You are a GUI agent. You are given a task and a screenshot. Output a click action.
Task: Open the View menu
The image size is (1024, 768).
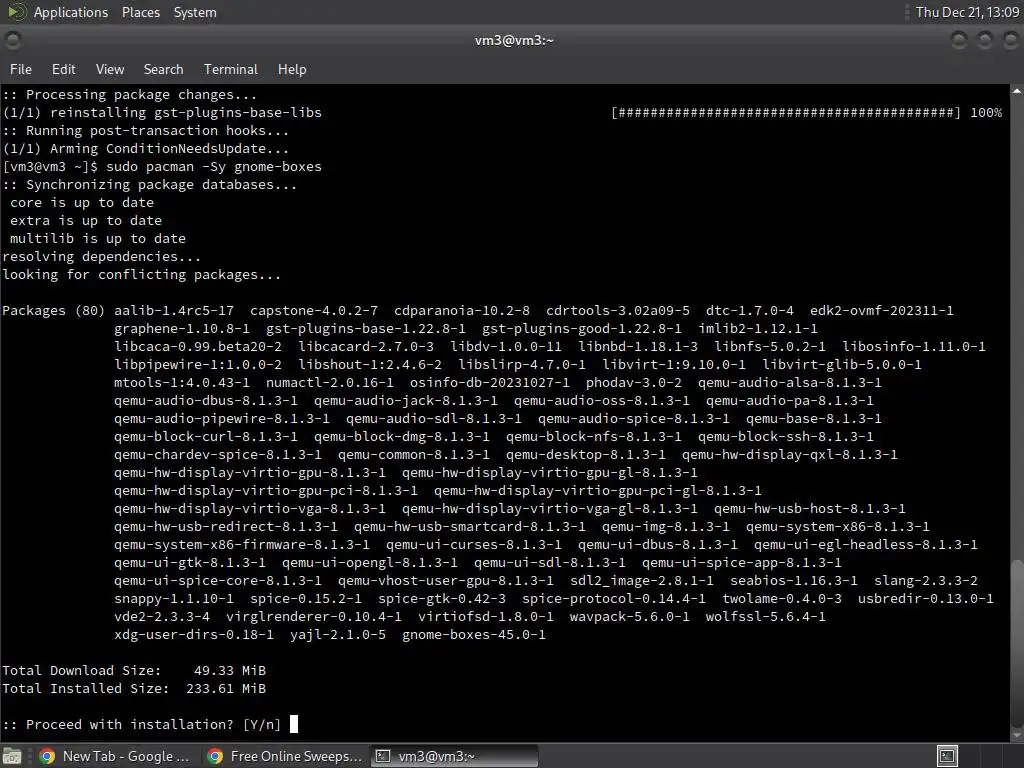[x=110, y=69]
